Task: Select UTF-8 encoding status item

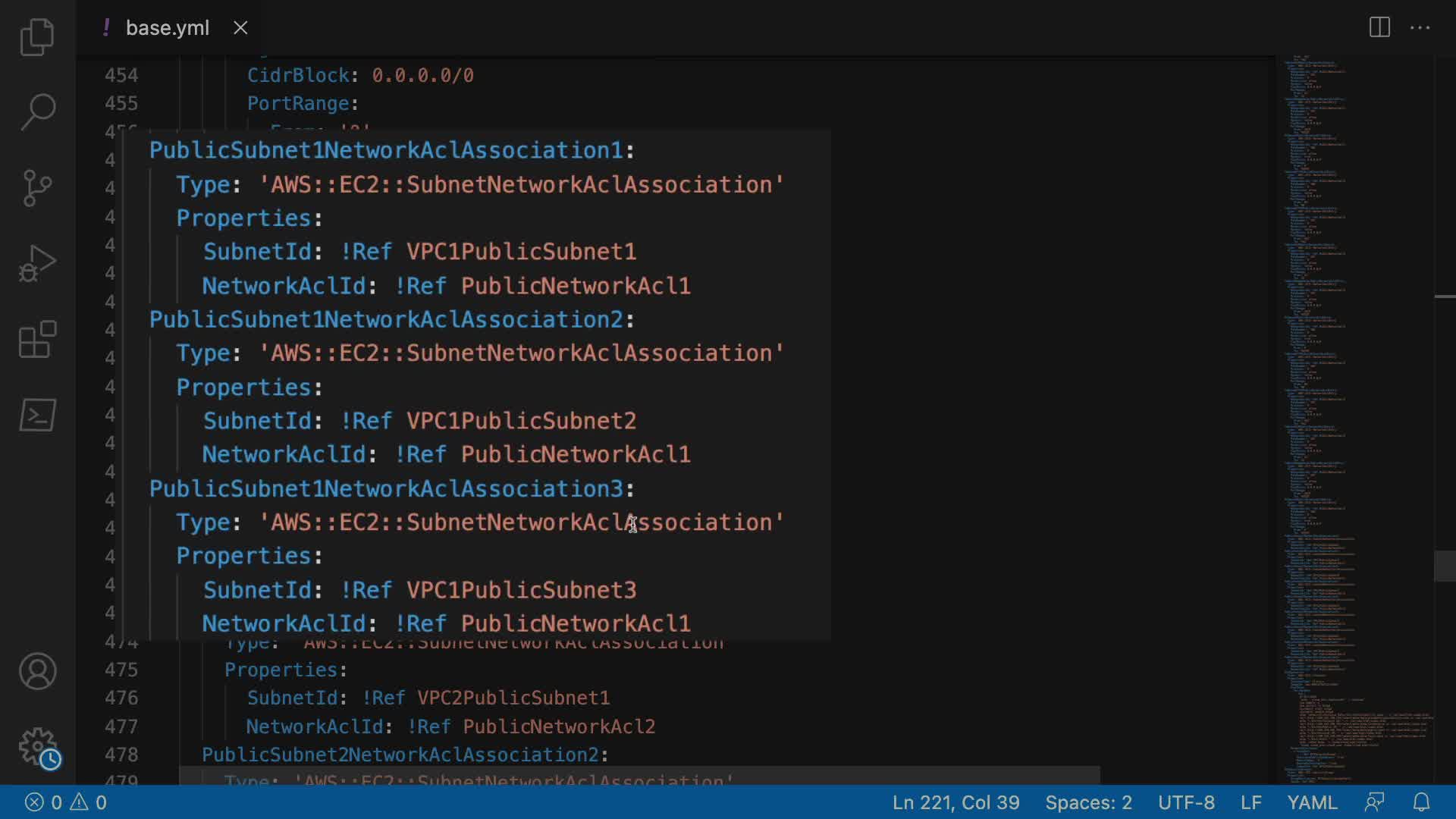Action: coord(1186,802)
